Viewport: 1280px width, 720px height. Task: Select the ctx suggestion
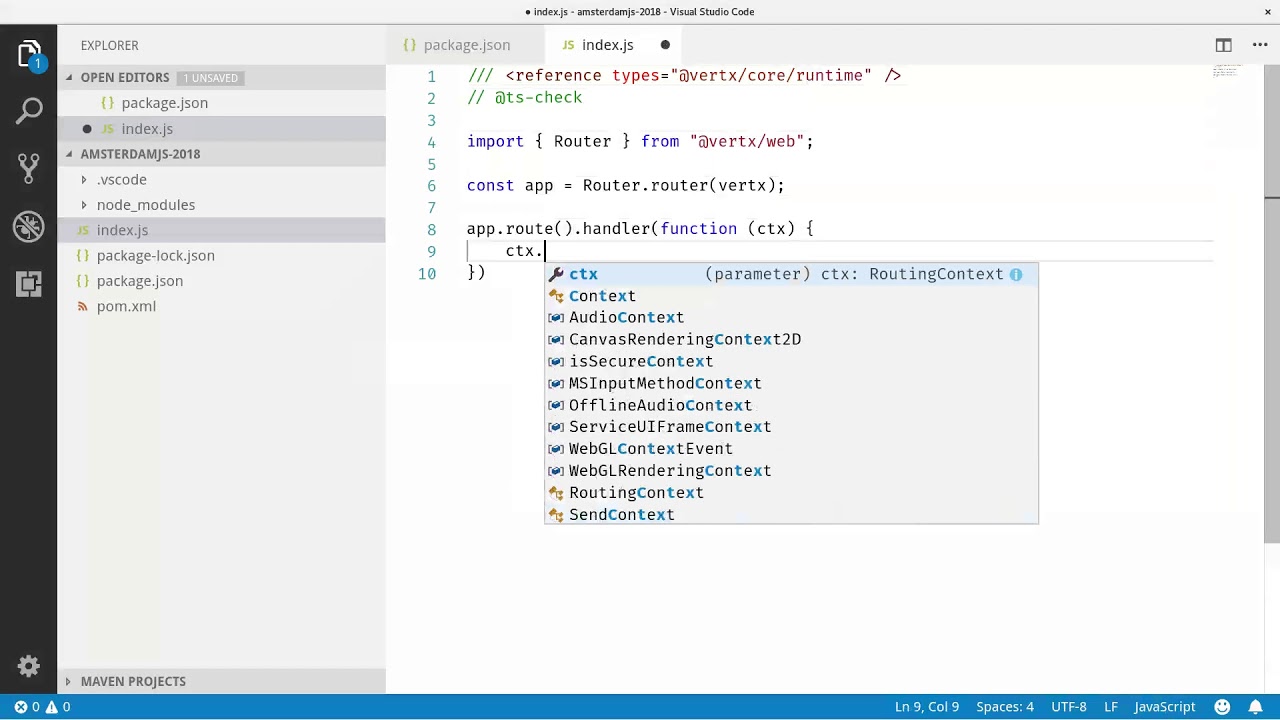tap(791, 274)
